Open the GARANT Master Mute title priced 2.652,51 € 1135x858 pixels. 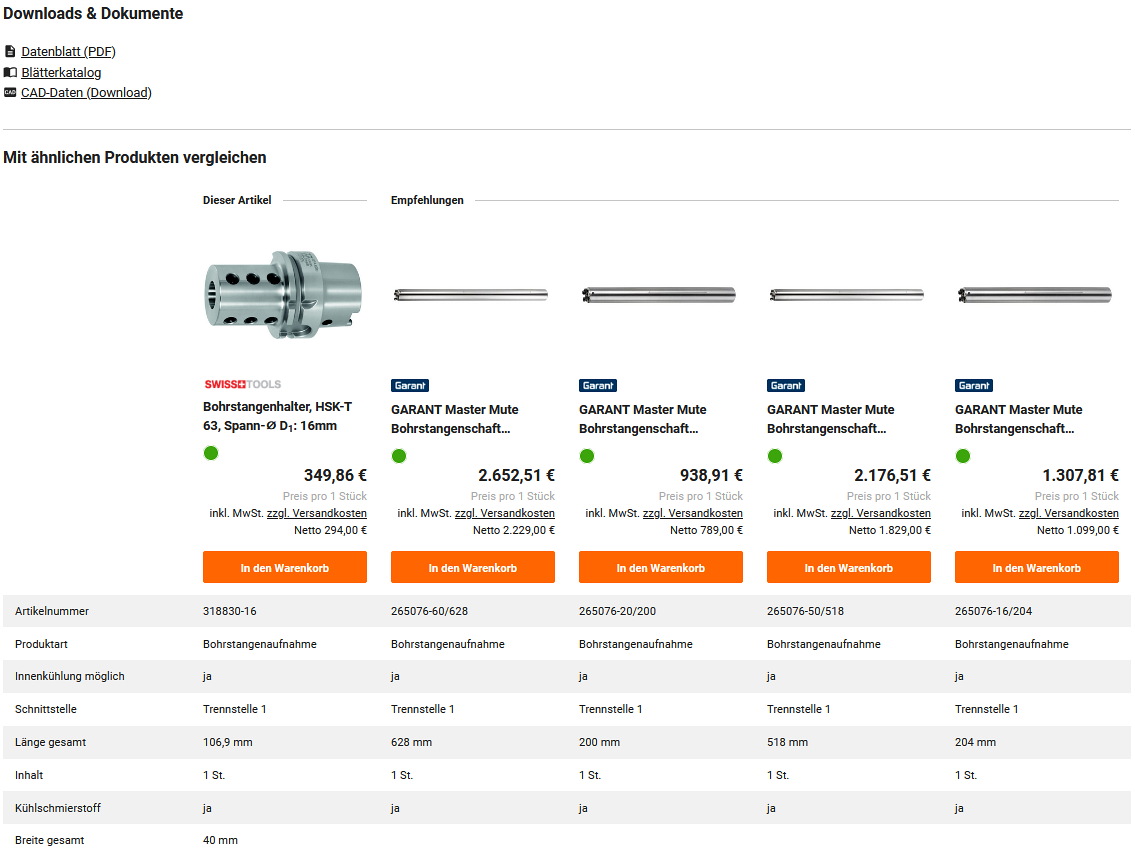pyautogui.click(x=455, y=419)
